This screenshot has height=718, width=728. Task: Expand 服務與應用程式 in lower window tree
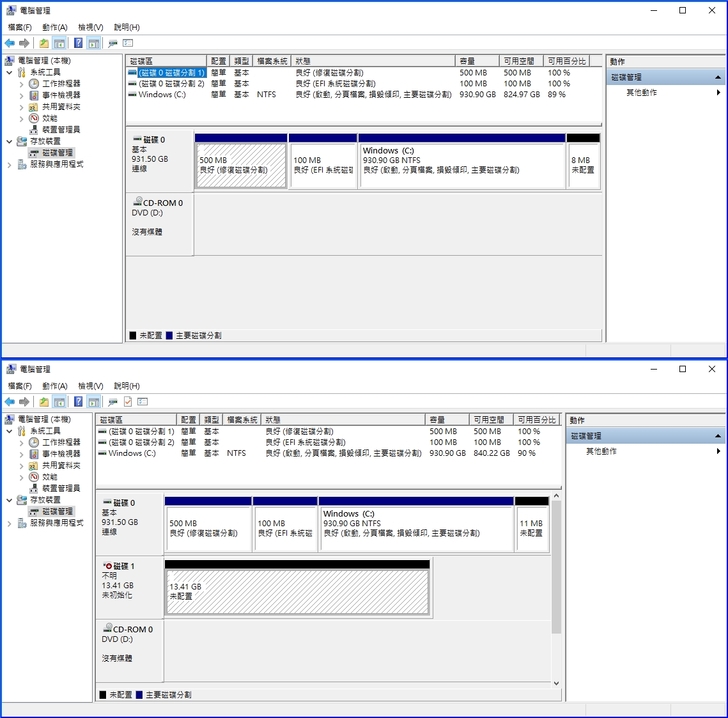coord(10,523)
